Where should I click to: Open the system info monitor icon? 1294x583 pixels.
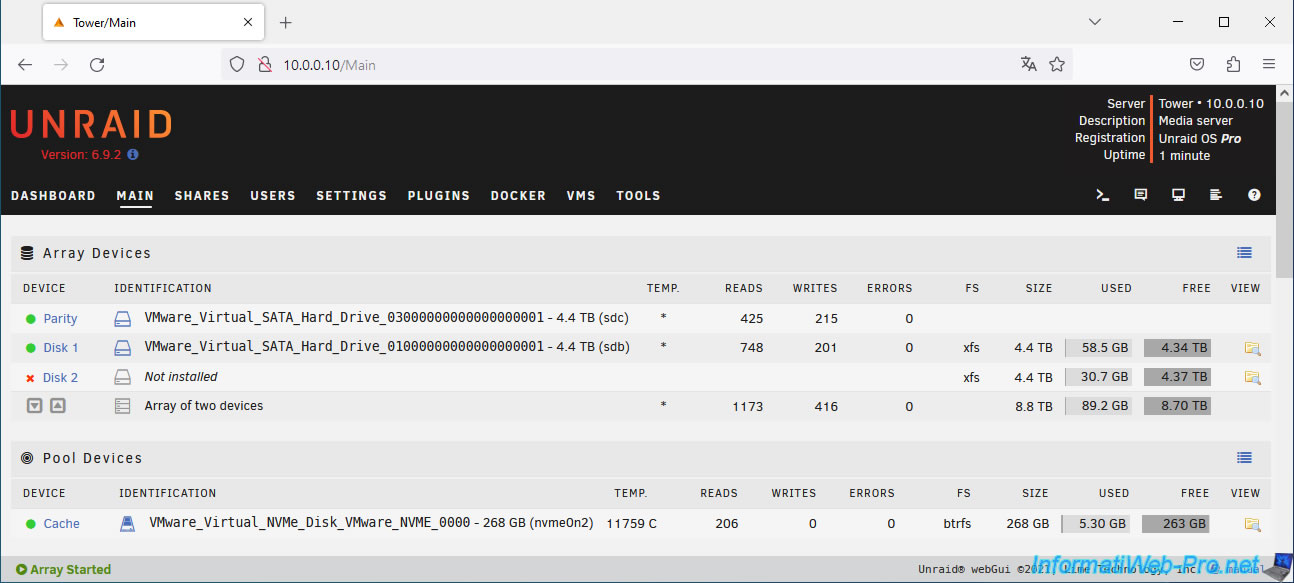pyautogui.click(x=1179, y=196)
